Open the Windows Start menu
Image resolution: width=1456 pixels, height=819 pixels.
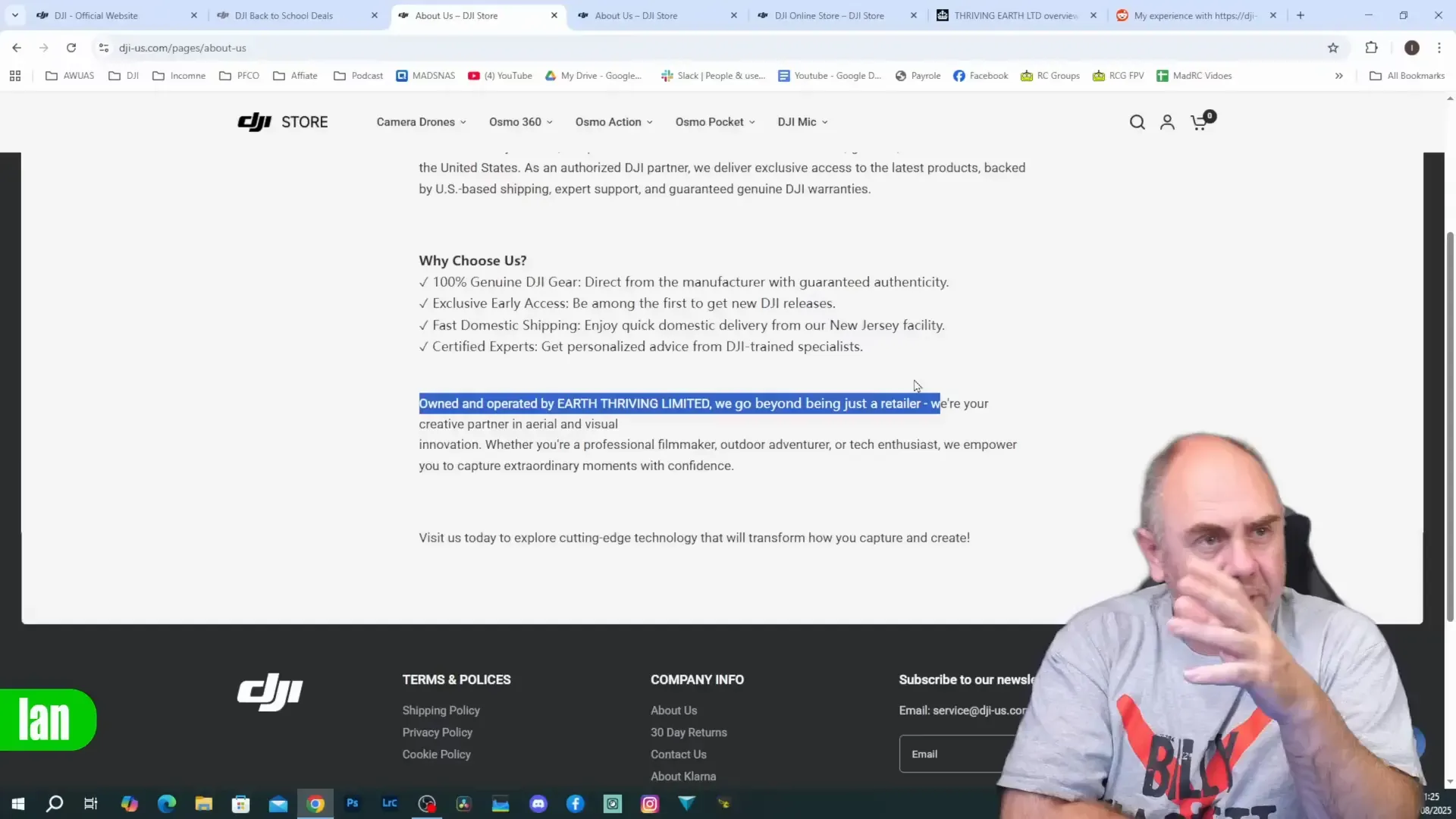(18, 804)
